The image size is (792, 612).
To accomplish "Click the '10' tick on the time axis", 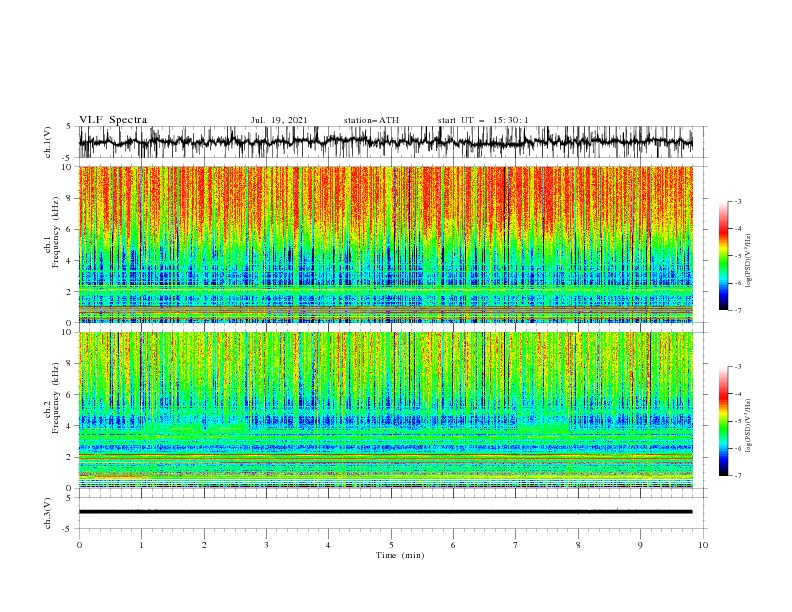I will tap(703, 545).
